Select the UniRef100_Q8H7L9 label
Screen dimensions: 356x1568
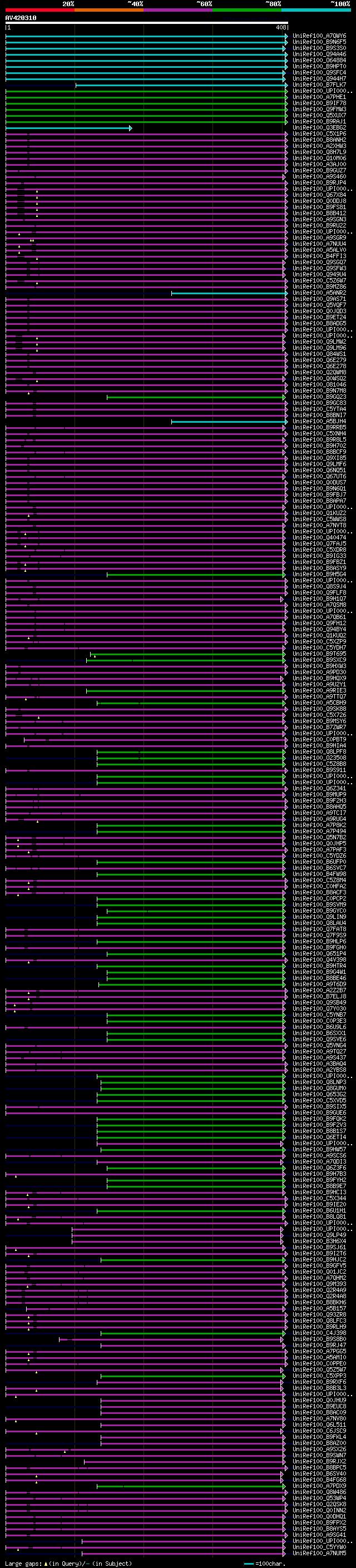point(319,152)
